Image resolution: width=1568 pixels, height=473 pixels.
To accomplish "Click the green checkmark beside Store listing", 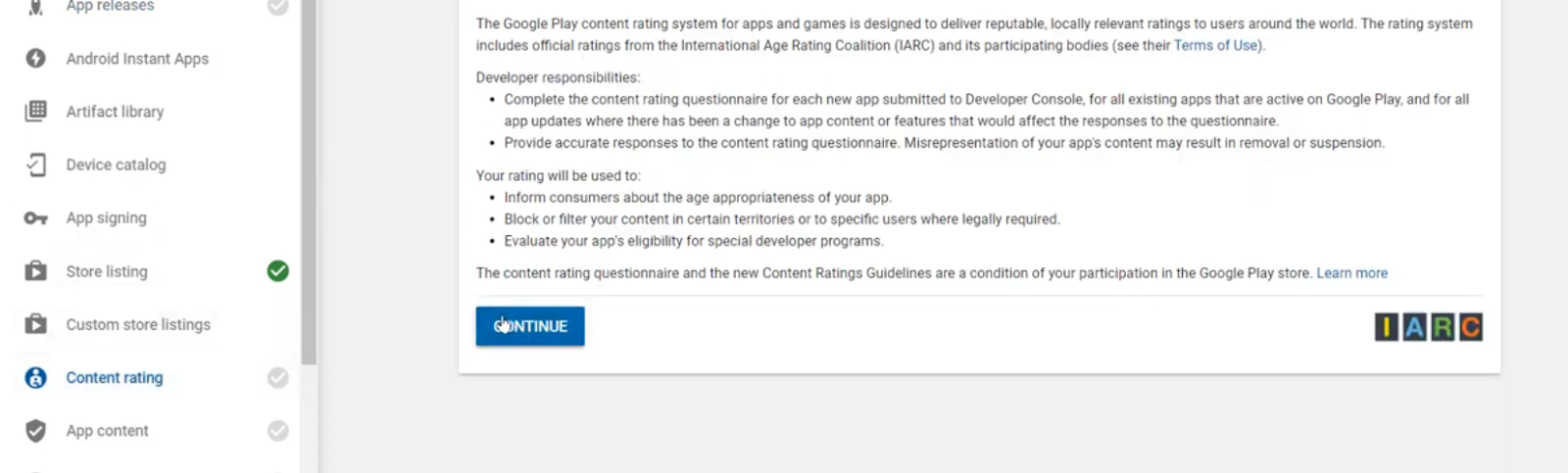I will tap(278, 271).
